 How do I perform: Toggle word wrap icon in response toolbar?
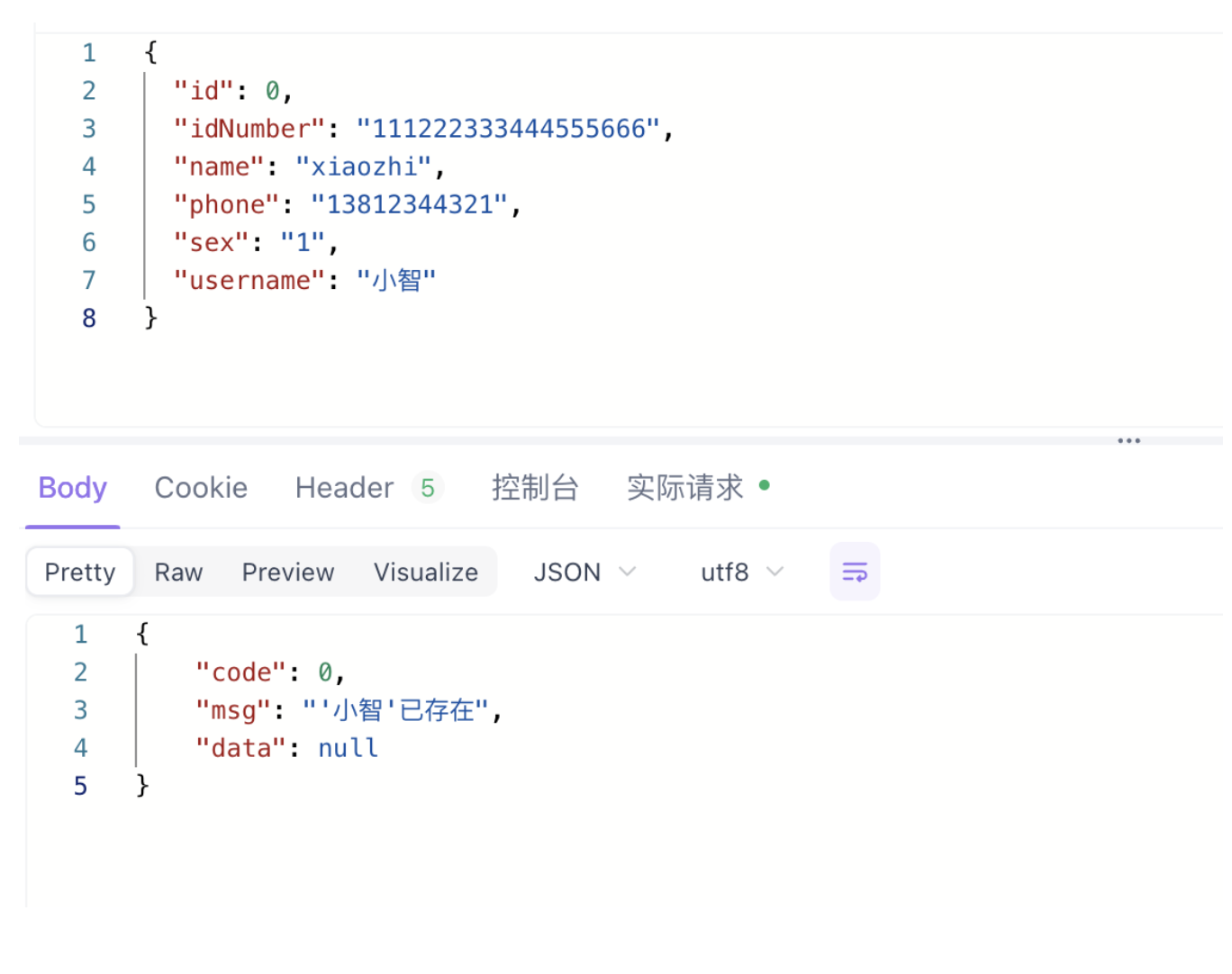click(x=854, y=572)
